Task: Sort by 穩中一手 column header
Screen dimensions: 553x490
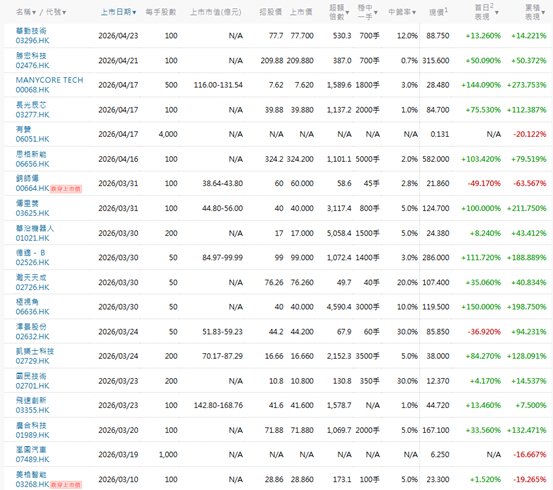Action: coord(367,12)
